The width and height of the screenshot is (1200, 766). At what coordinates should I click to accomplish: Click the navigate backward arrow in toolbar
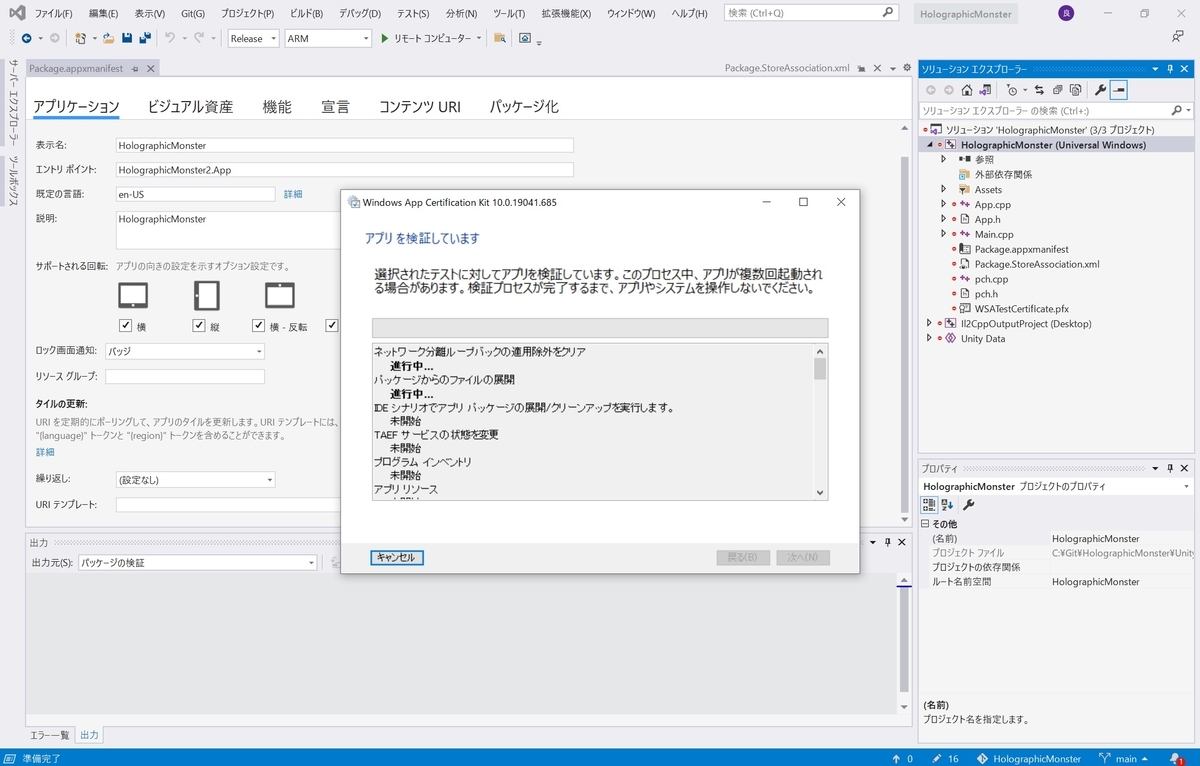pos(26,38)
